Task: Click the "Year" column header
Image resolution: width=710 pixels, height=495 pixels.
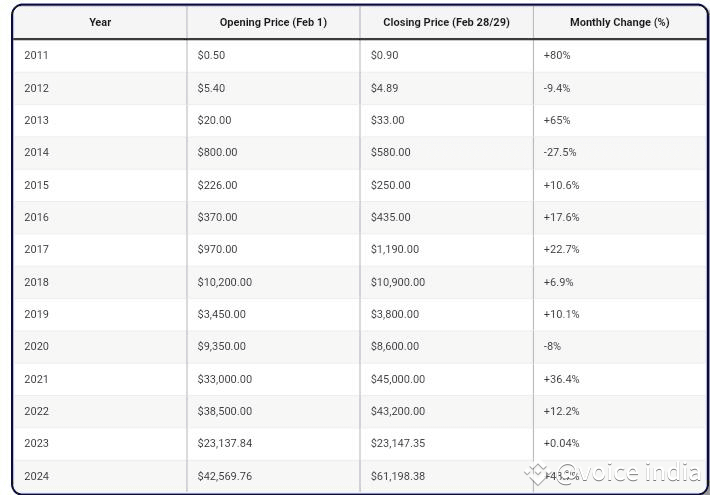Action: pos(100,22)
